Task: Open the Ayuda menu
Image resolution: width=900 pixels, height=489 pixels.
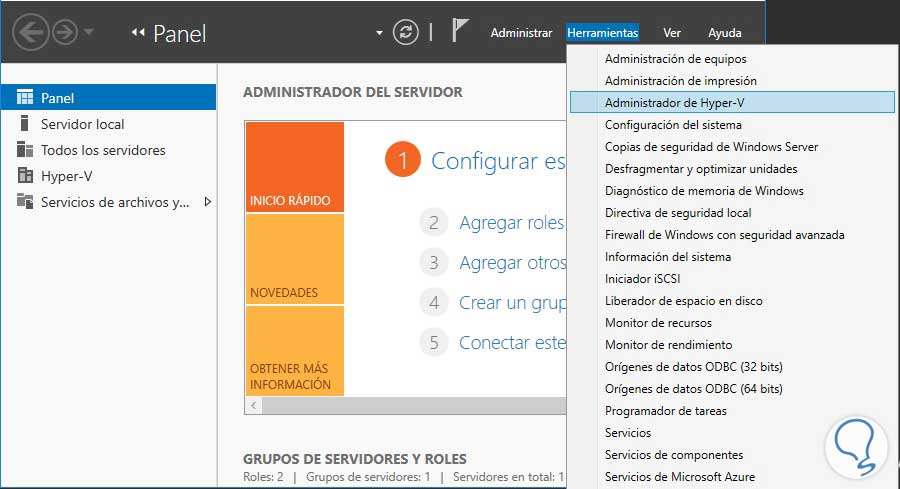Action: [724, 33]
